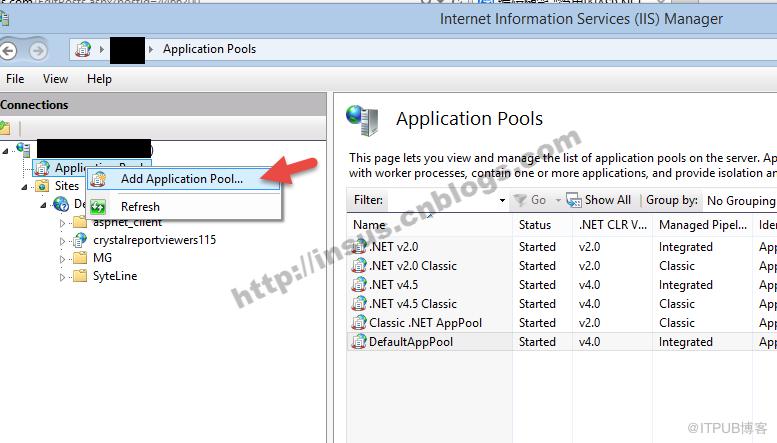This screenshot has height=443, width=777.
Task: Click the Sites folder icon
Action: 42,186
